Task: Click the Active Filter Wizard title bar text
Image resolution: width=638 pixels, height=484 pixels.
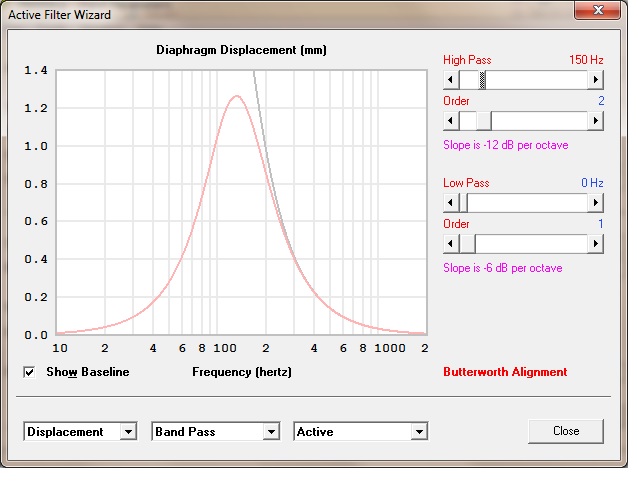Action: point(59,15)
